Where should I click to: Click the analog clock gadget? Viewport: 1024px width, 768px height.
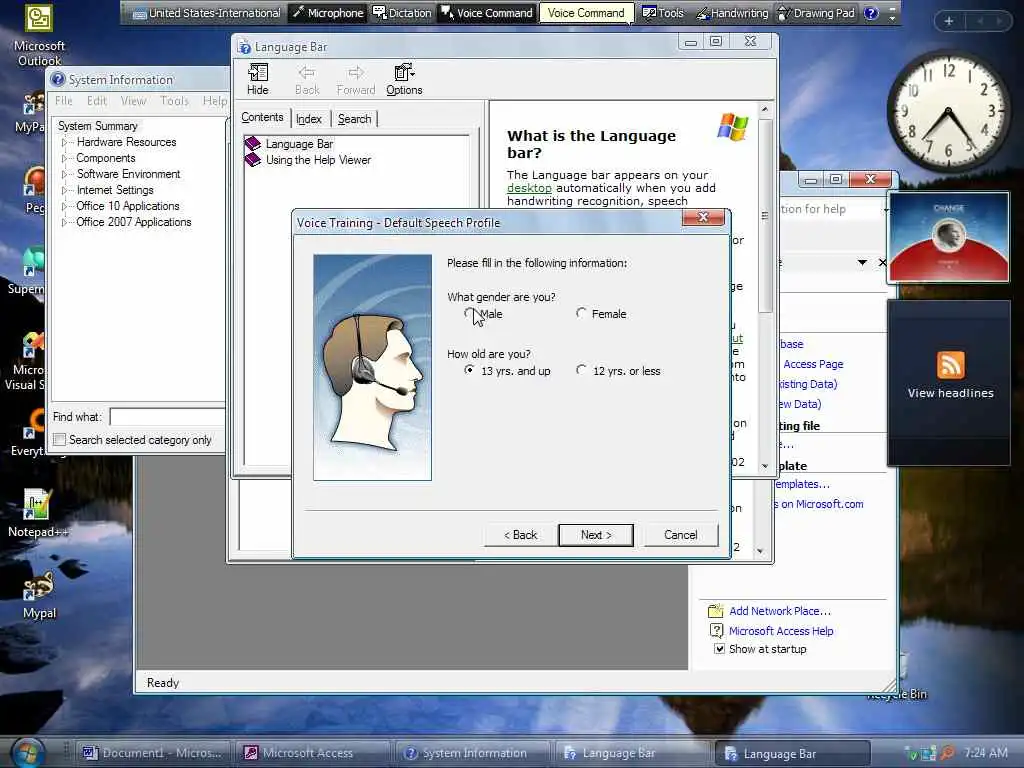pyautogui.click(x=948, y=111)
